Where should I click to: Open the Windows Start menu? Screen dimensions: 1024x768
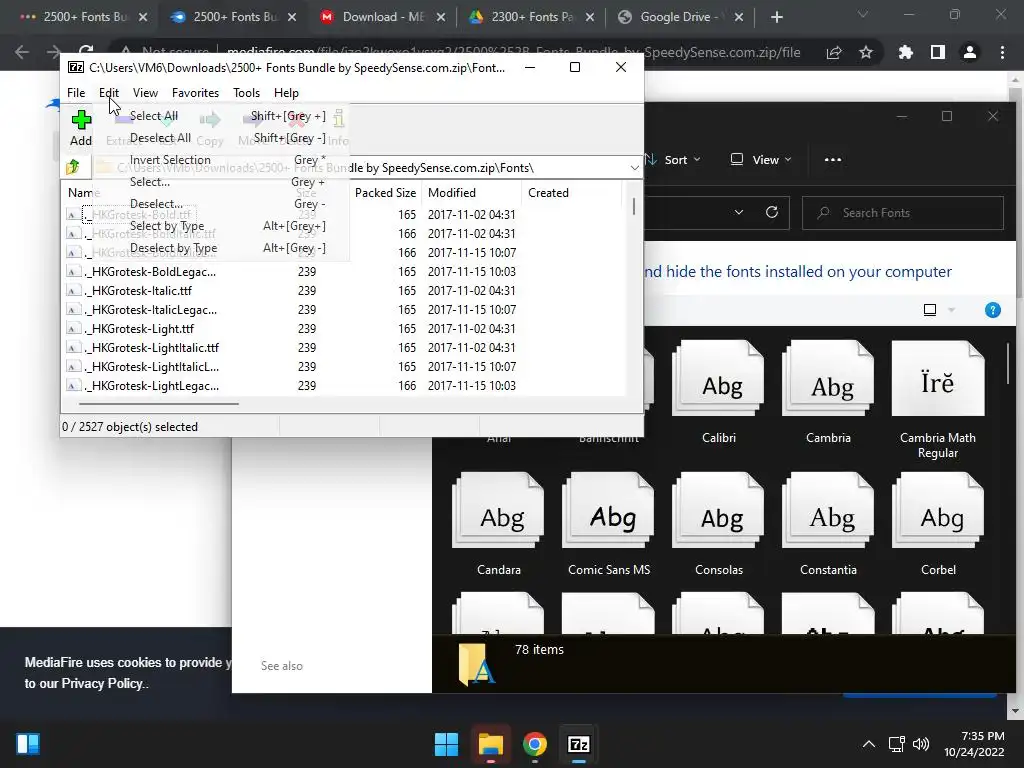click(447, 744)
